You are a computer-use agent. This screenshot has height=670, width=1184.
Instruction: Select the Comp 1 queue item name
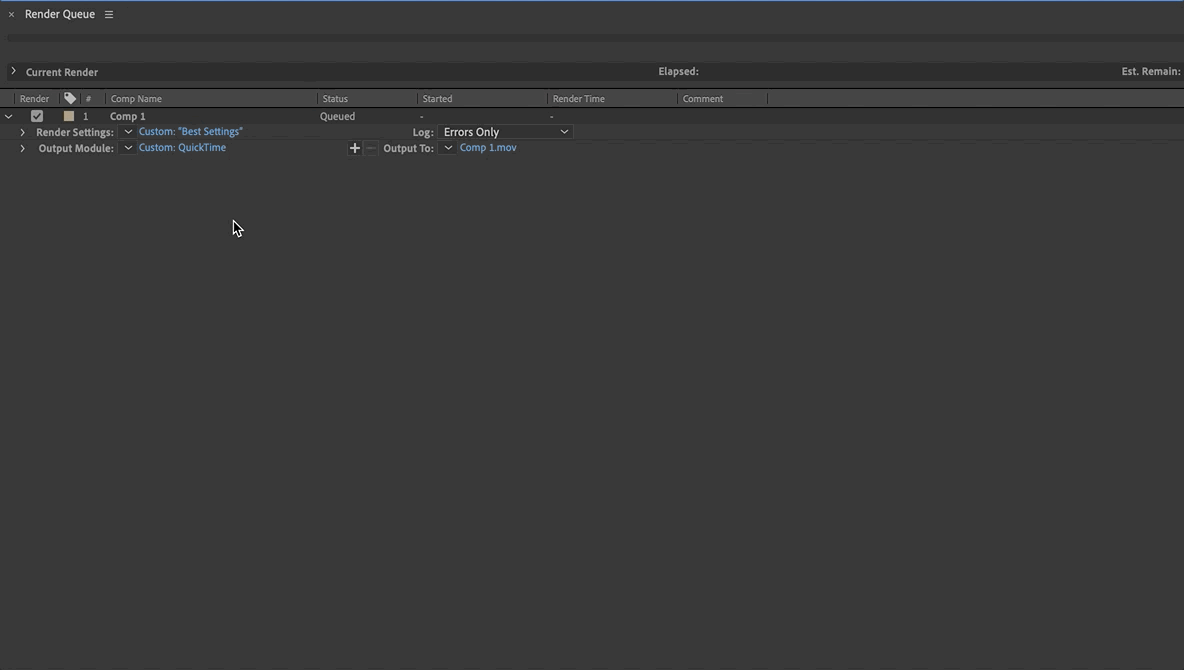click(x=128, y=116)
